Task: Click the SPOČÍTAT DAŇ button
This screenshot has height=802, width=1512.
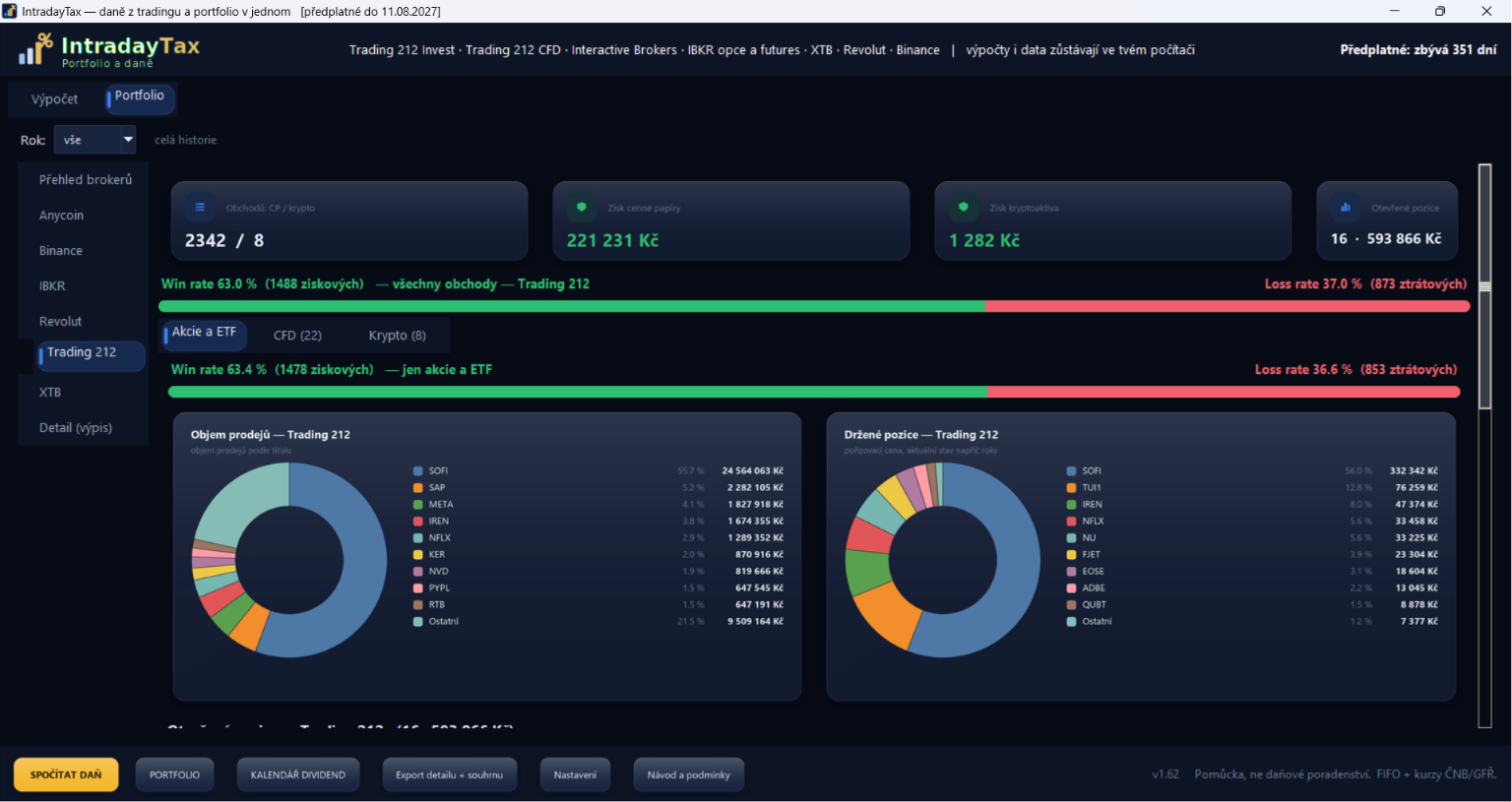Action: [x=66, y=774]
